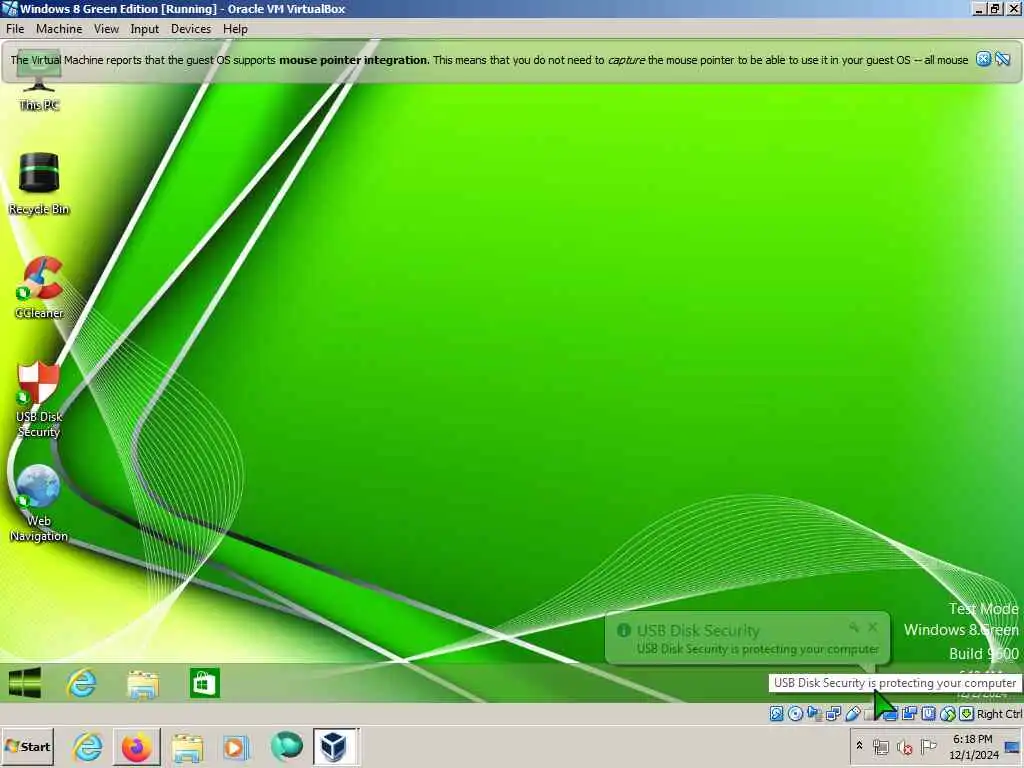Launch Firefox from the host taskbar
The image size is (1024, 768).
point(136,746)
